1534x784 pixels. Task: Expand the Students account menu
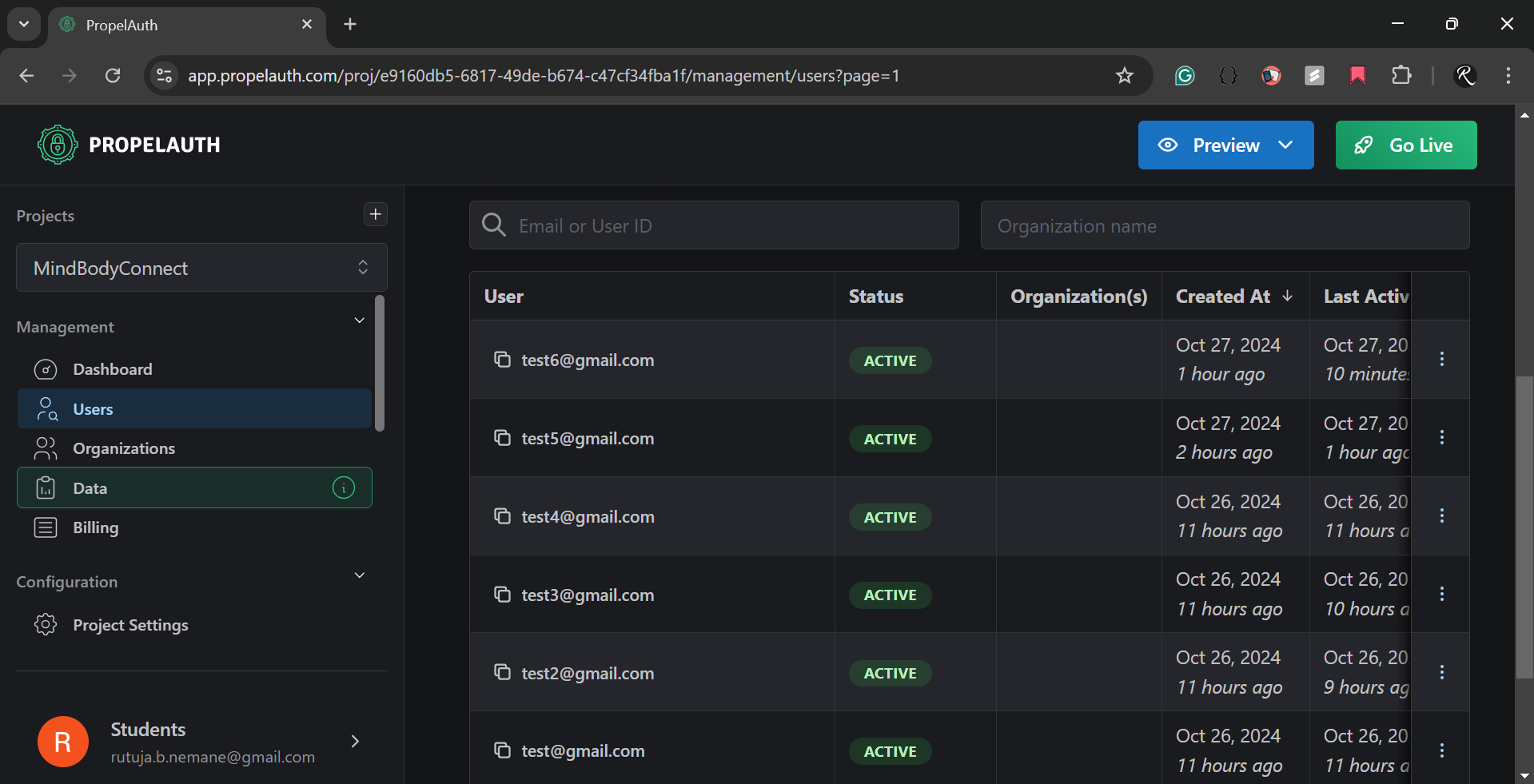pos(356,742)
